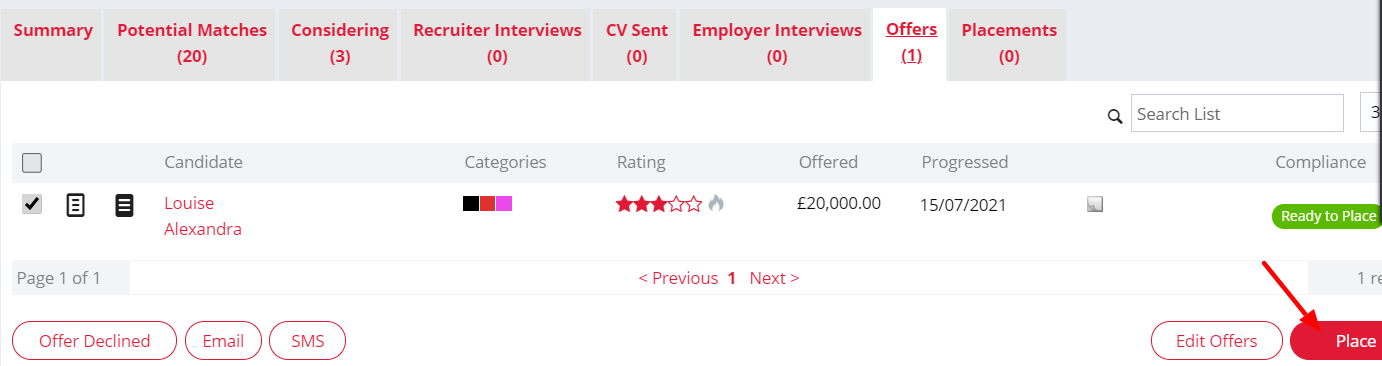Click the Offer Declined button

click(94, 341)
